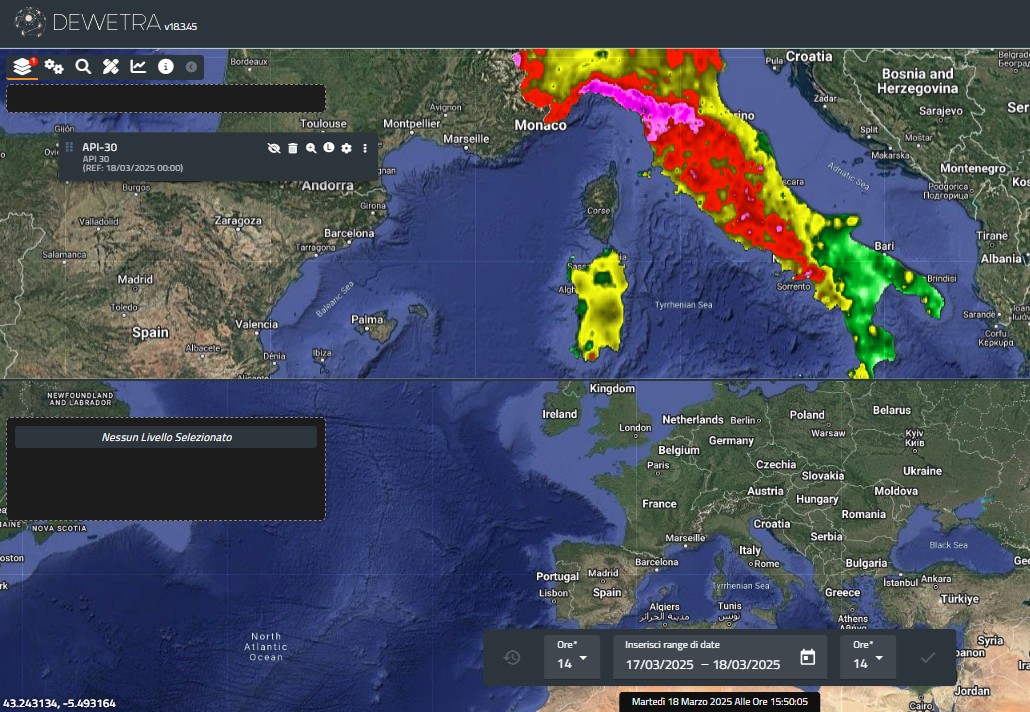
Task: Zoom to the API-30 layer extent
Action: pyautogui.click(x=311, y=148)
